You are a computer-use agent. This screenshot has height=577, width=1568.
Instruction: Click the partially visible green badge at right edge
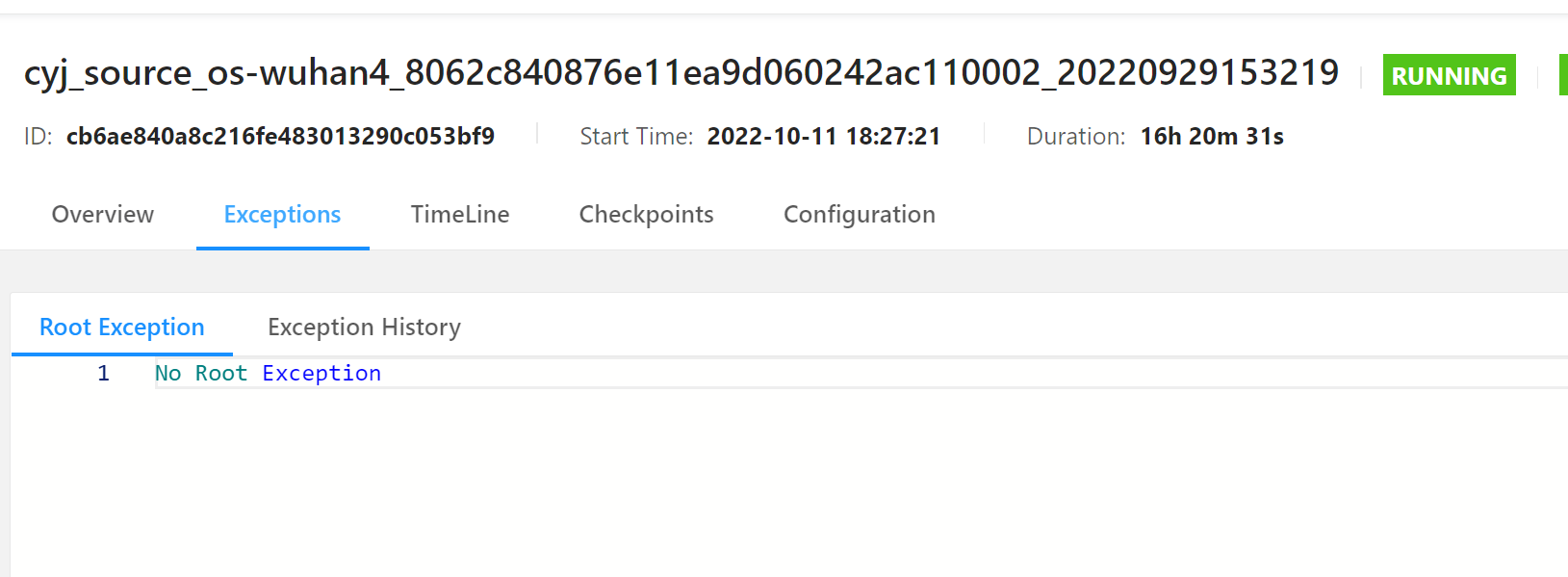(1562, 74)
